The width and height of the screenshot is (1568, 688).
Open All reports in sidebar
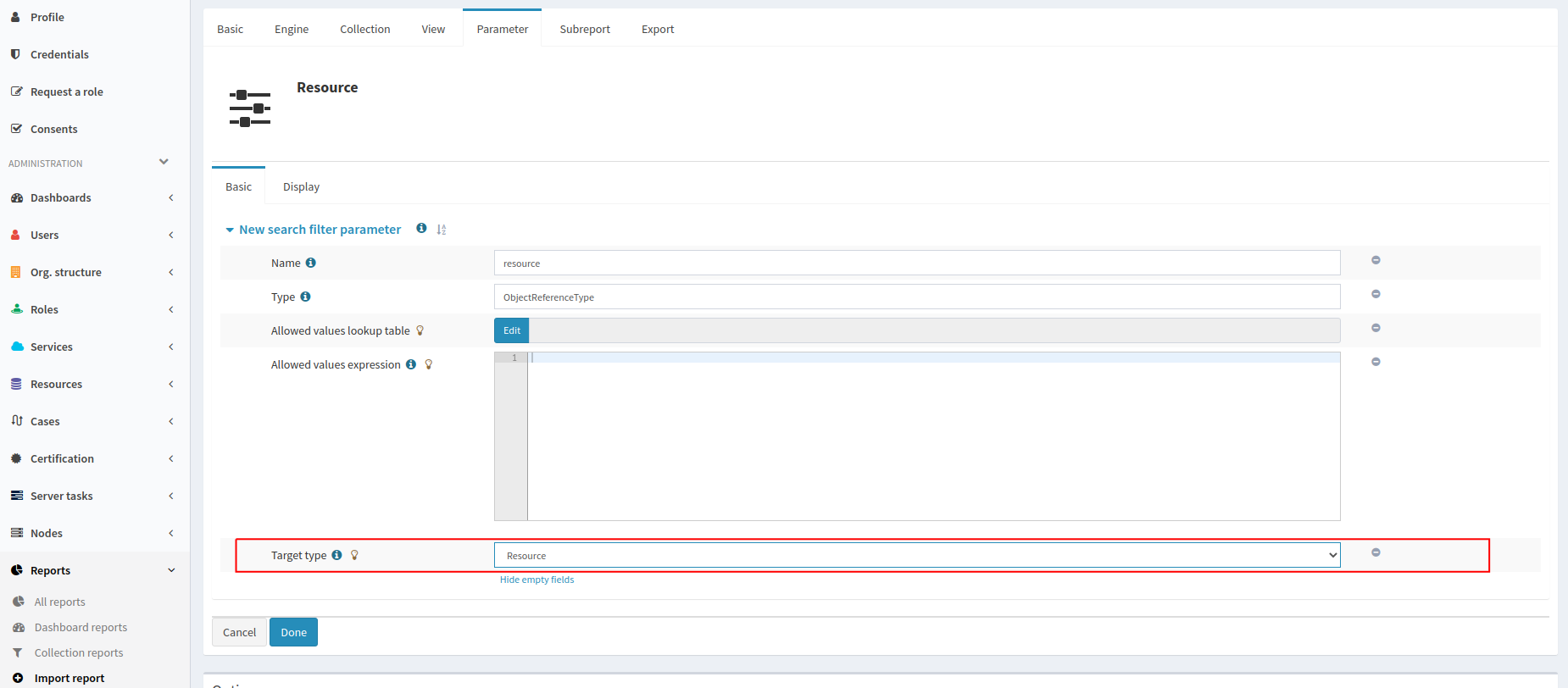click(x=59, y=602)
